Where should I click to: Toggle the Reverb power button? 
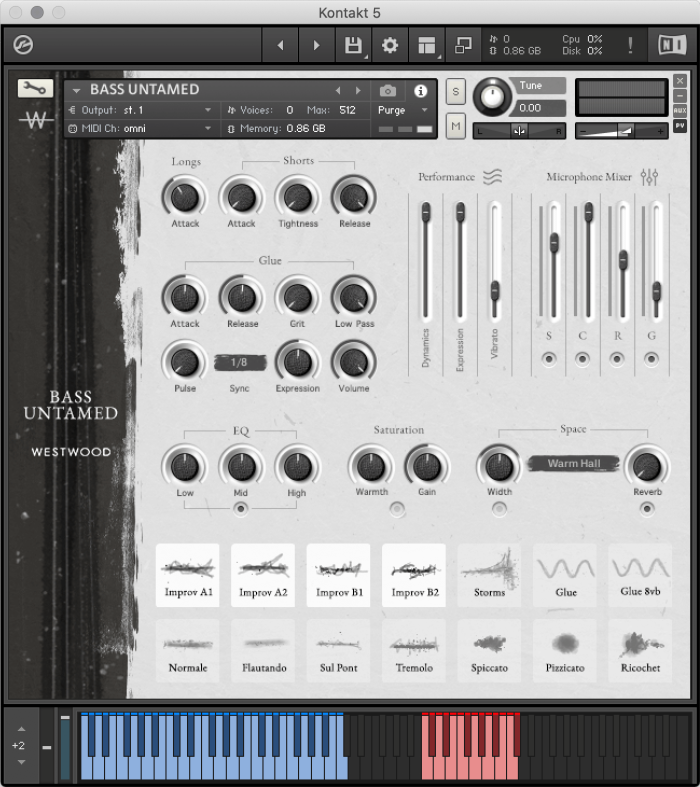coord(647,509)
